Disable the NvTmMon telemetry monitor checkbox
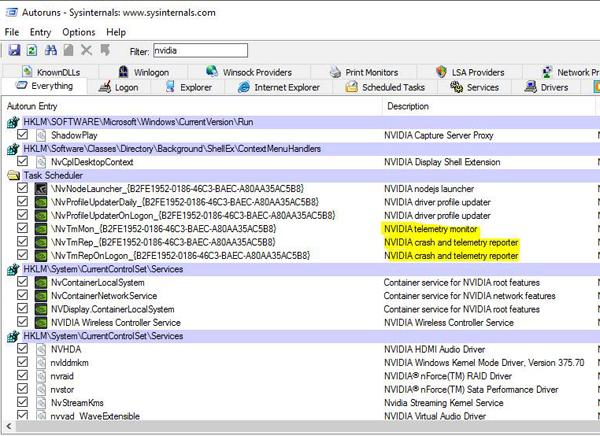This screenshot has width=600, height=436. (23, 228)
